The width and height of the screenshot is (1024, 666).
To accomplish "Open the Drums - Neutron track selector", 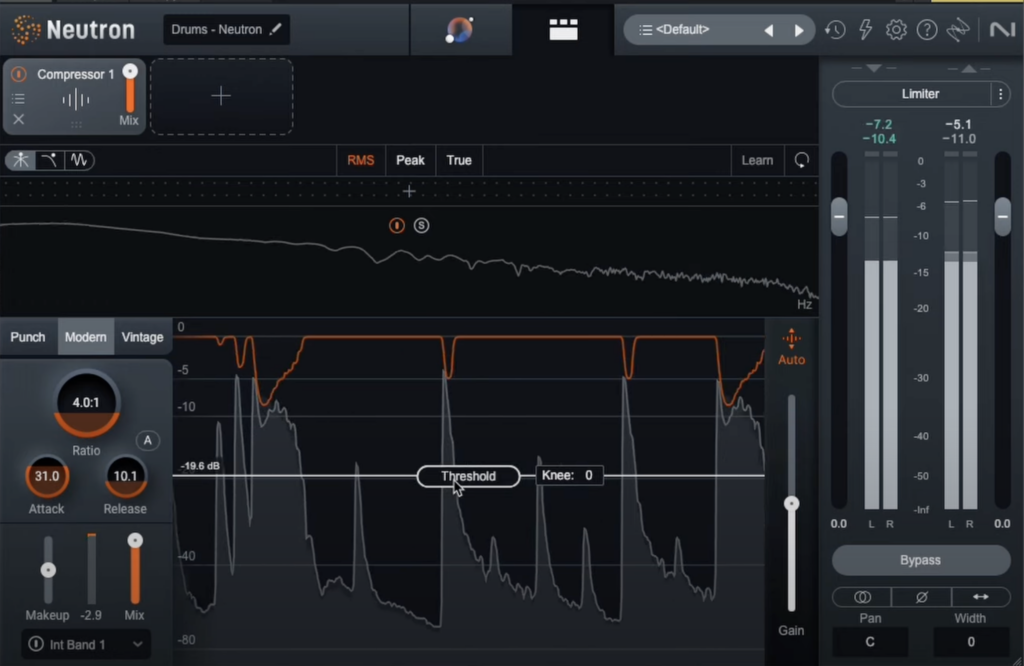I will pos(225,29).
